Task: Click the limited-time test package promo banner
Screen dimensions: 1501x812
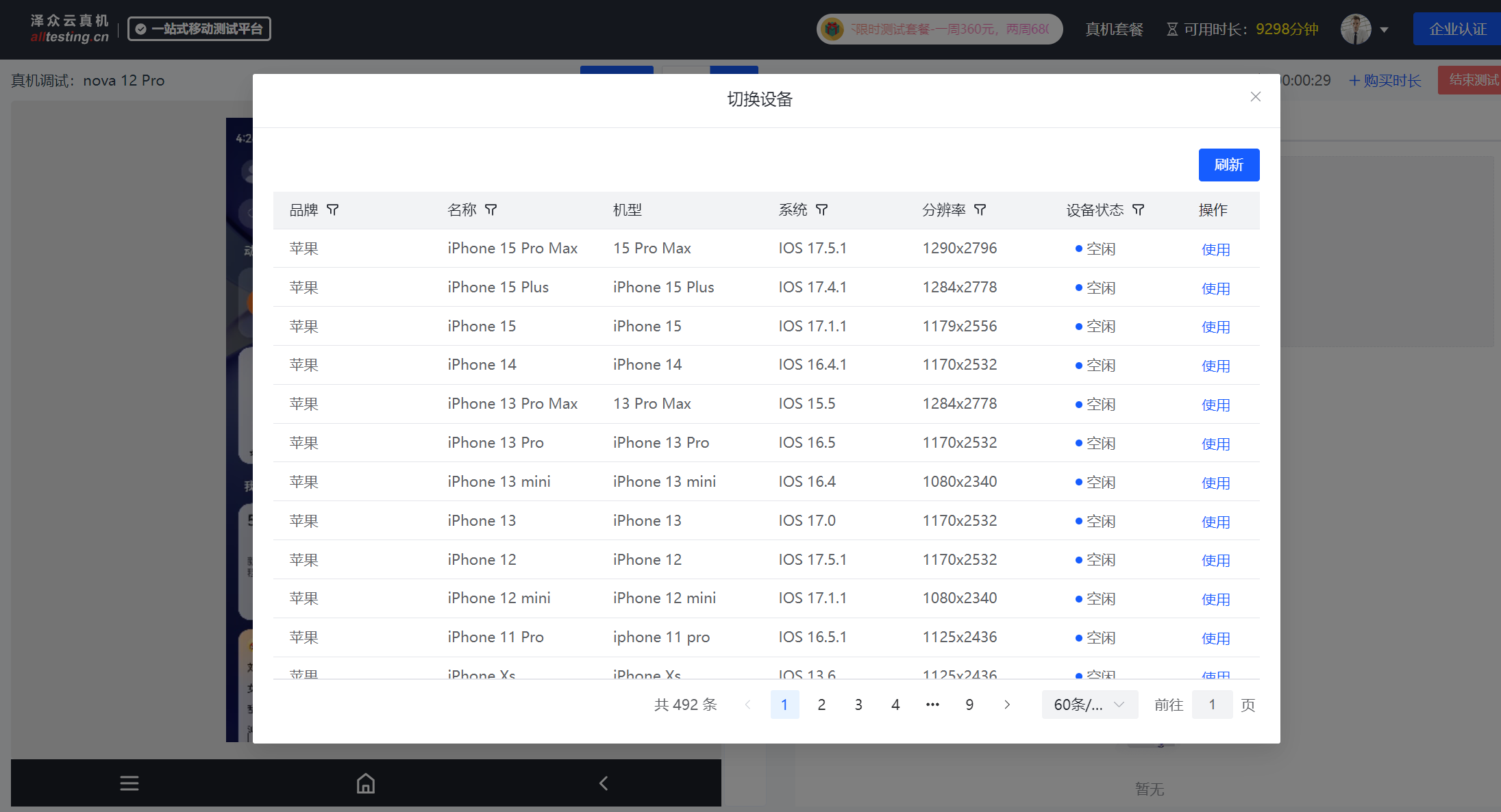Action: point(940,29)
